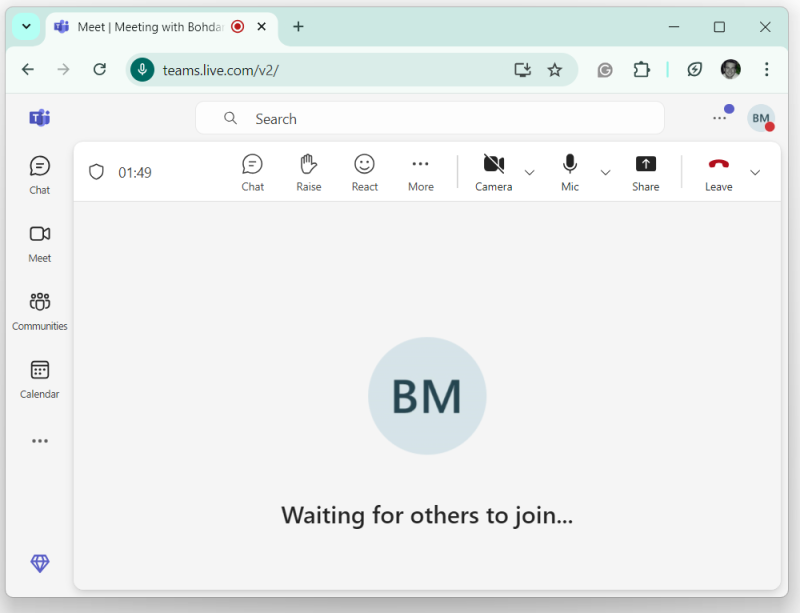Screen dimensions: 800x613
Task: Click the meeting security shield icon
Action: click(x=96, y=171)
